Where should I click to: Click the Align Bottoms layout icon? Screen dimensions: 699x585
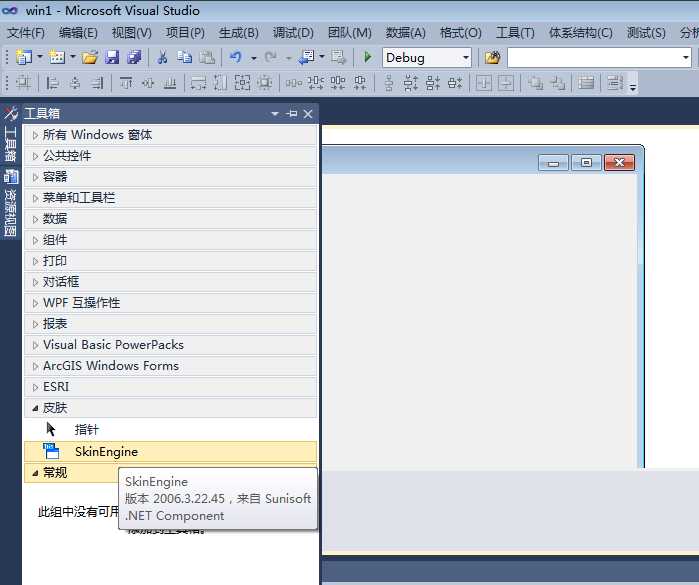[170, 83]
